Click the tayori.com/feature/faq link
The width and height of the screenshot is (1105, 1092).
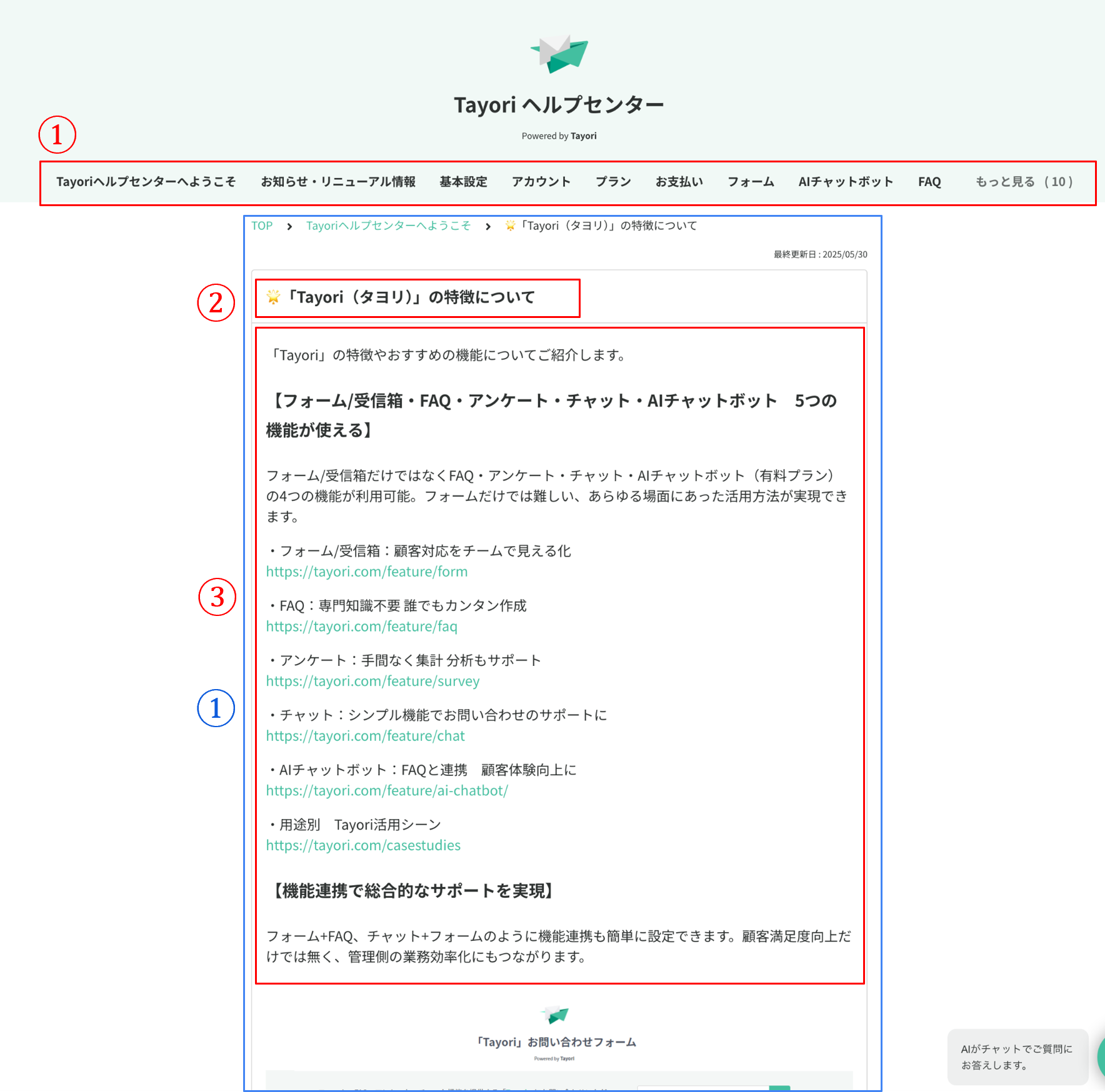(361, 626)
